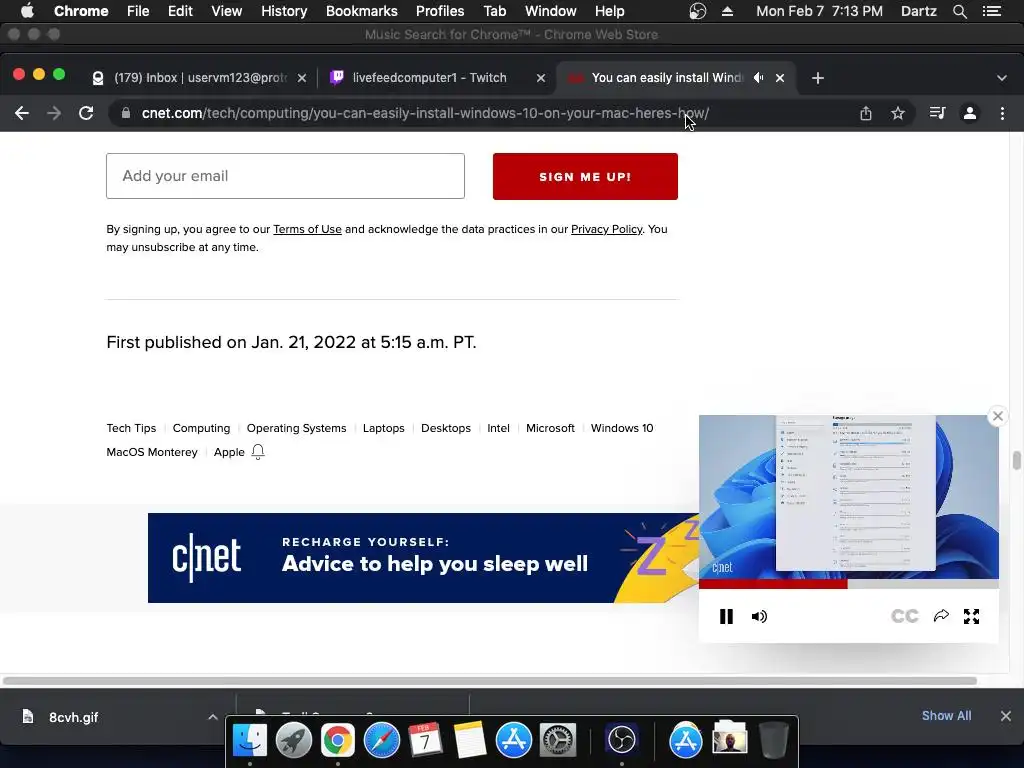Viewport: 1024px width, 768px height.
Task: Close the Twitch tab
Action: coord(541,78)
